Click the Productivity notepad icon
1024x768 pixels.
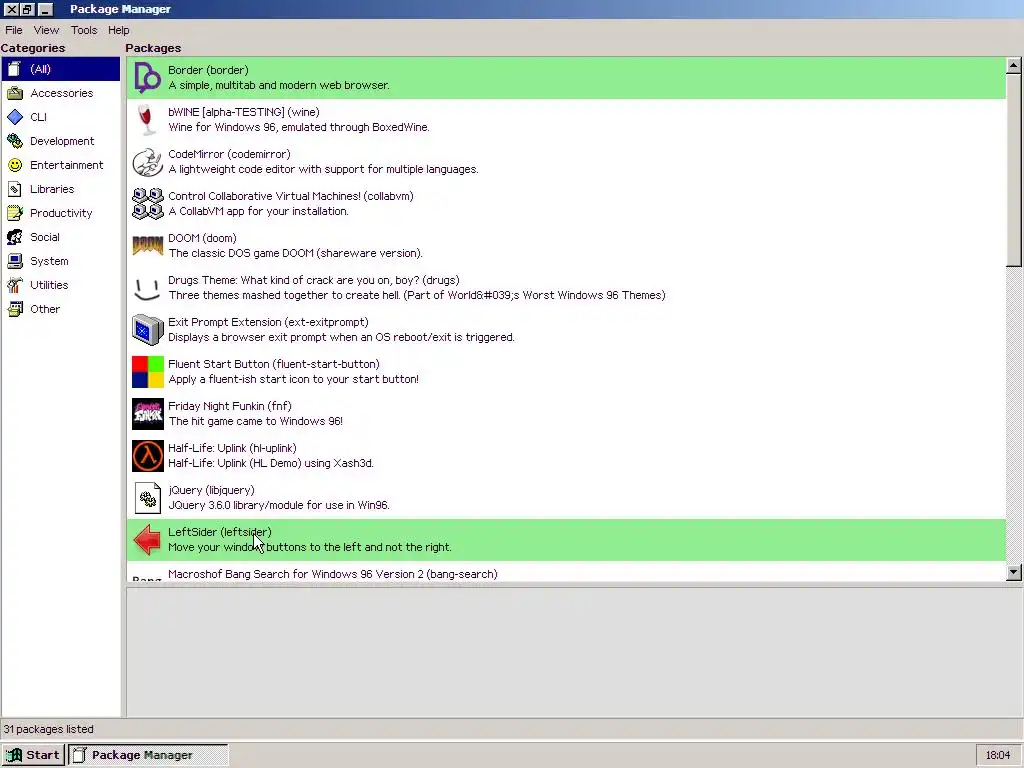click(15, 213)
